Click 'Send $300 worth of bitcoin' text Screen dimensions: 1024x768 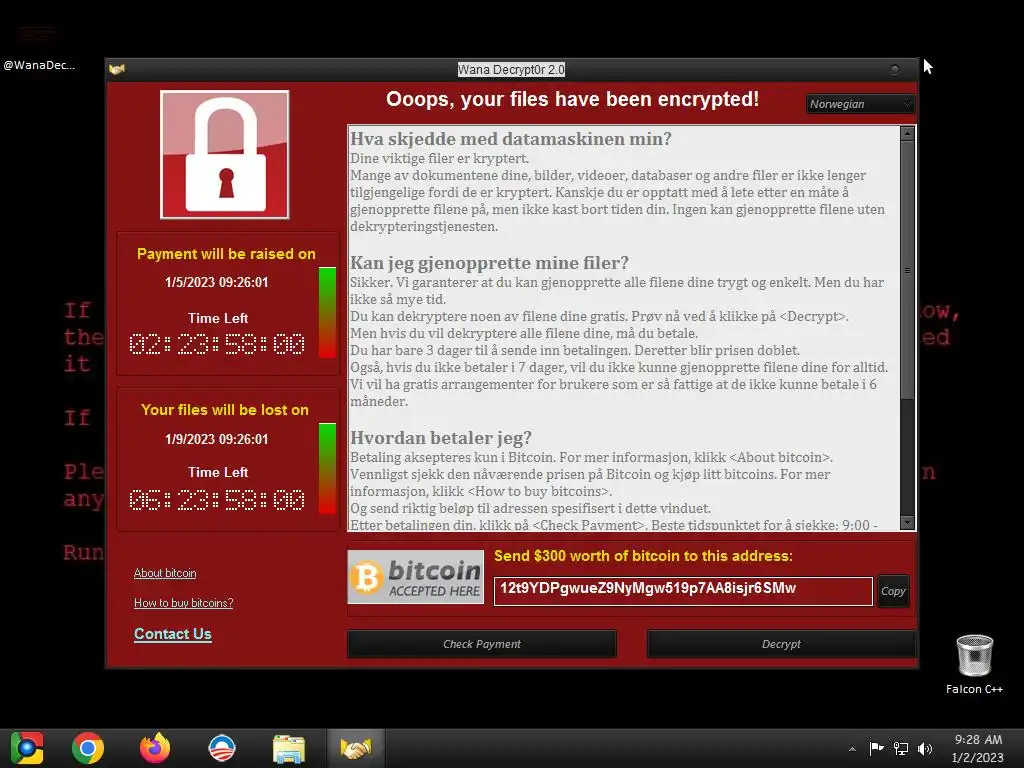click(643, 556)
